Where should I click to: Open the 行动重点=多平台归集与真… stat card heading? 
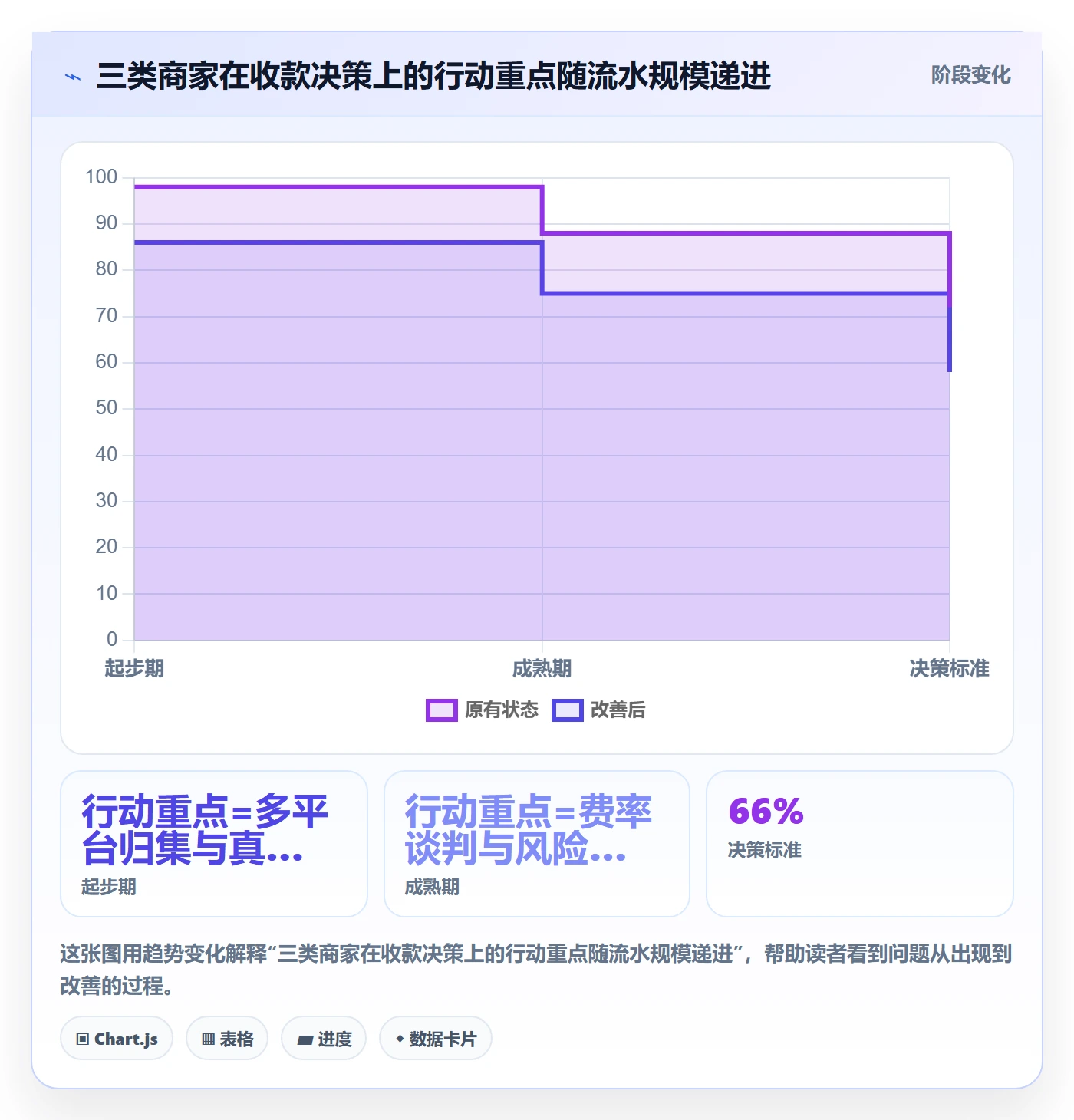click(206, 830)
